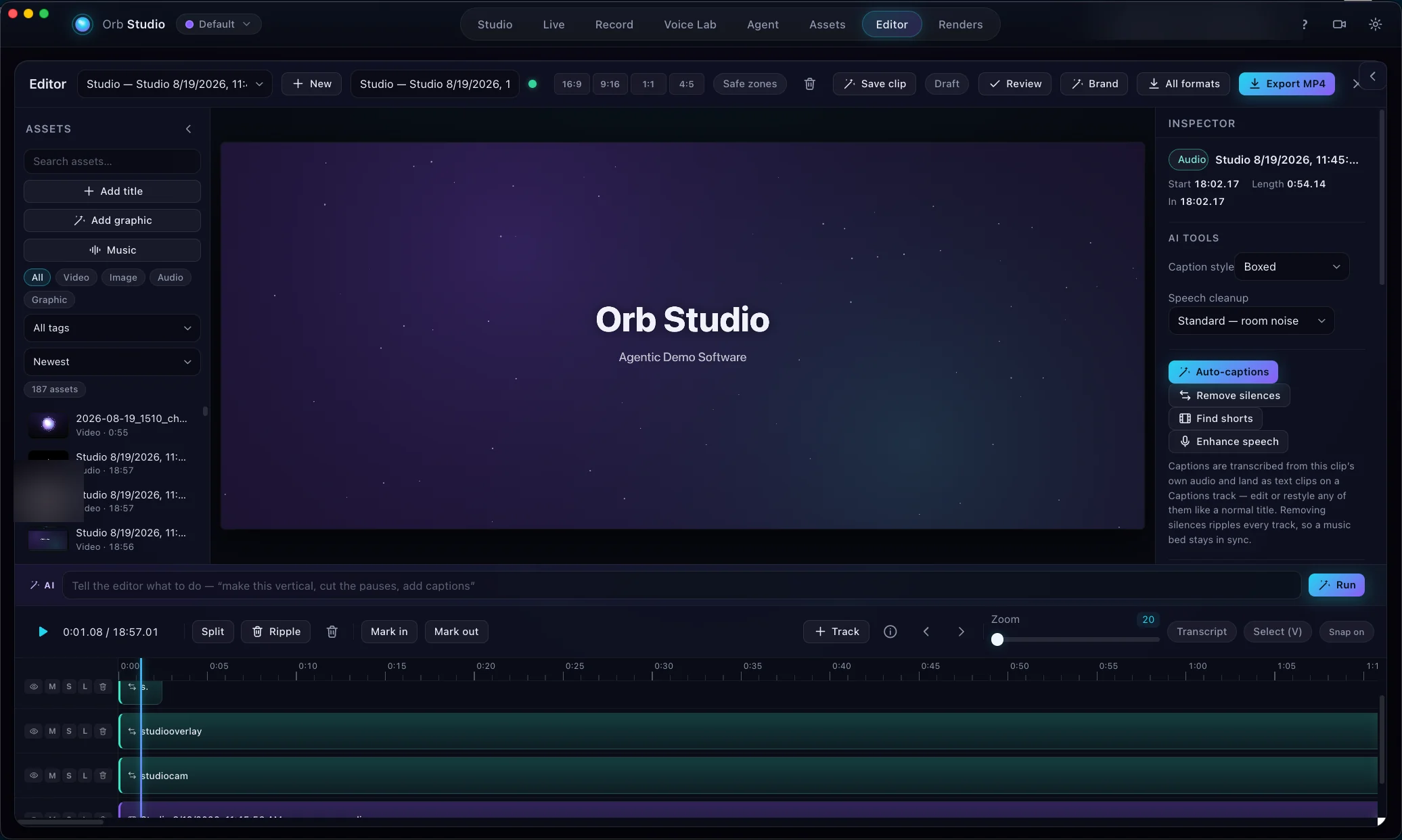Go to previous clip arrow
The width and height of the screenshot is (1402, 840).
926,632
